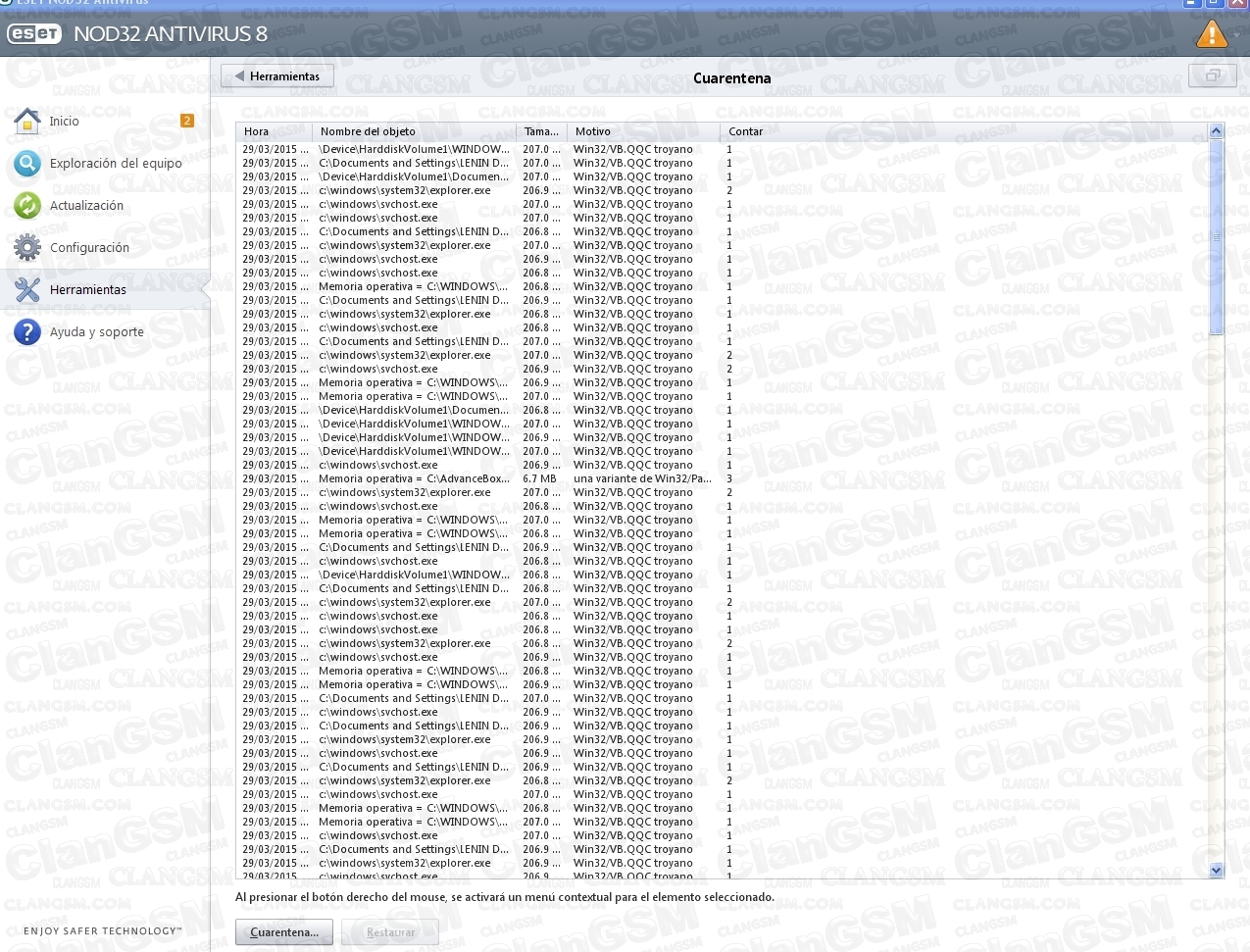The width and height of the screenshot is (1250, 952).
Task: Select row 'Memoria operativa = C:\AdvanceBox...'
Action: 724,479
